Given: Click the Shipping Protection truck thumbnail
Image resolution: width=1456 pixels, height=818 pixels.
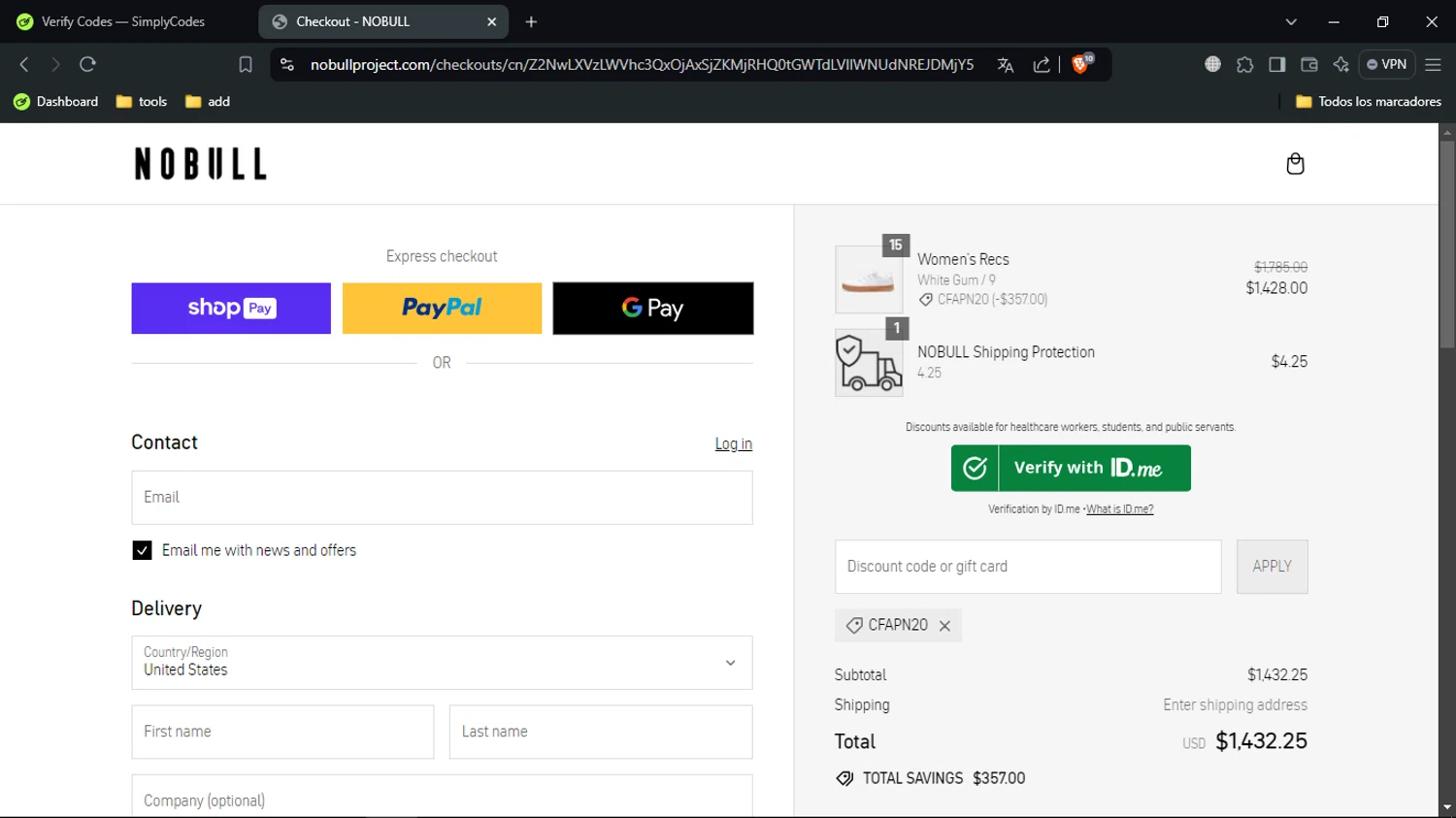Looking at the screenshot, I should 869,363.
